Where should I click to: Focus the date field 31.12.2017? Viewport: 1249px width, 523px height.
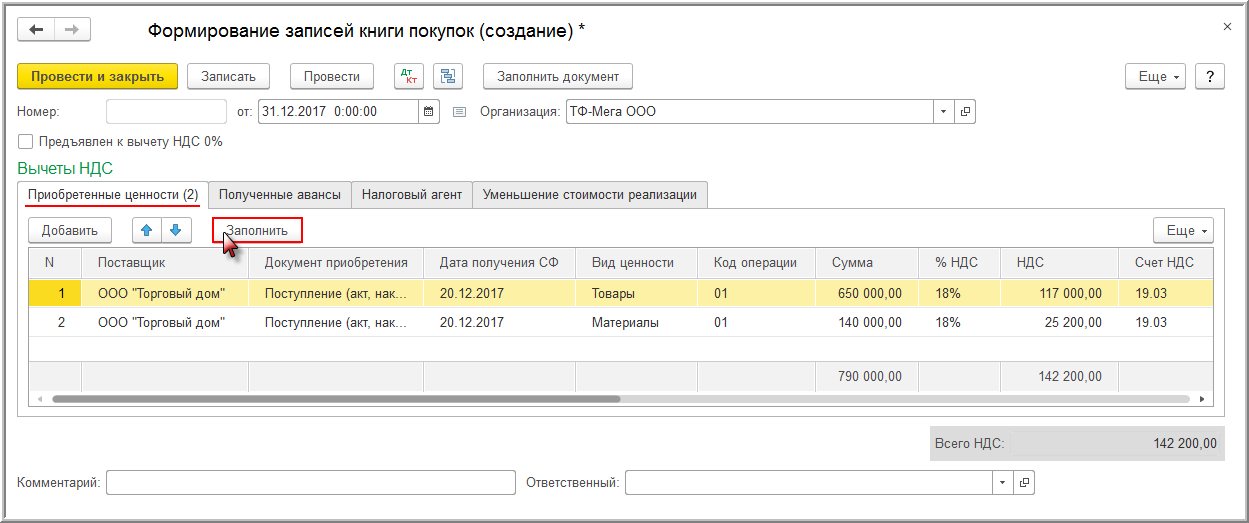(338, 111)
